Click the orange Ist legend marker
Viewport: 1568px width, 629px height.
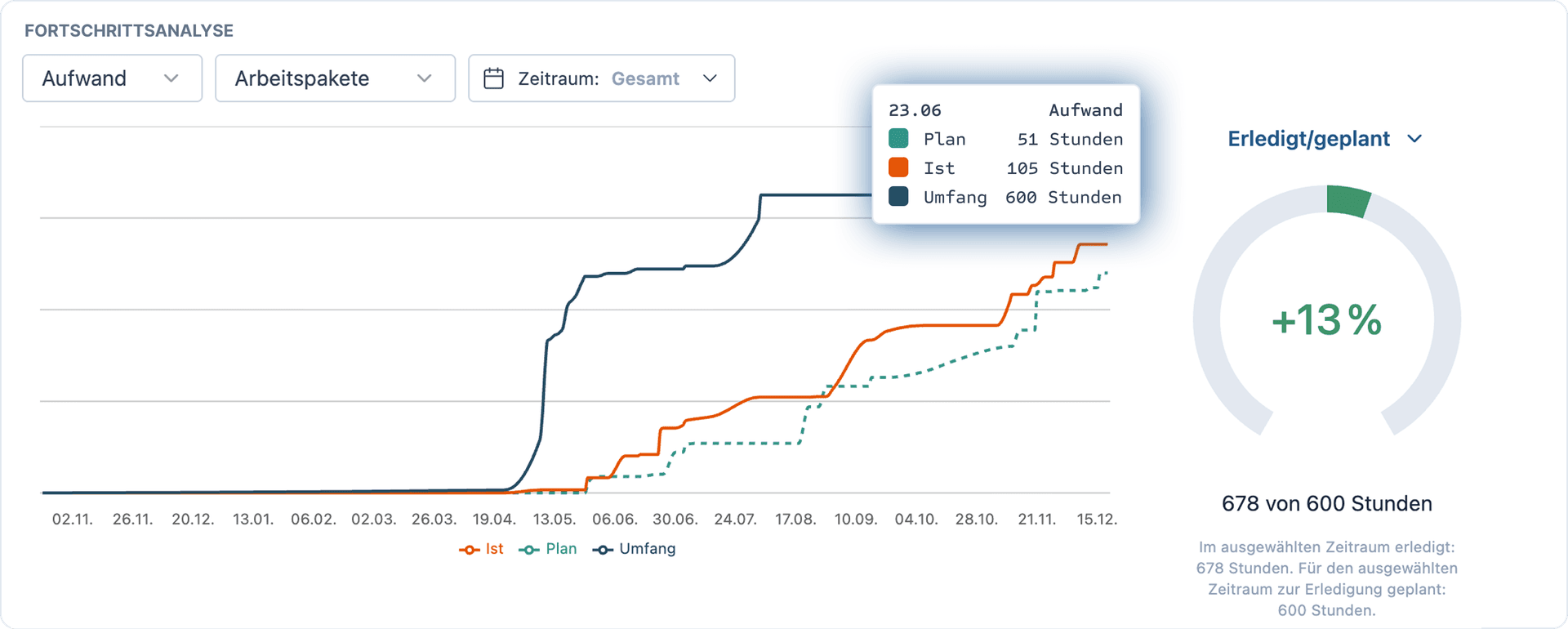pyautogui.click(x=470, y=550)
